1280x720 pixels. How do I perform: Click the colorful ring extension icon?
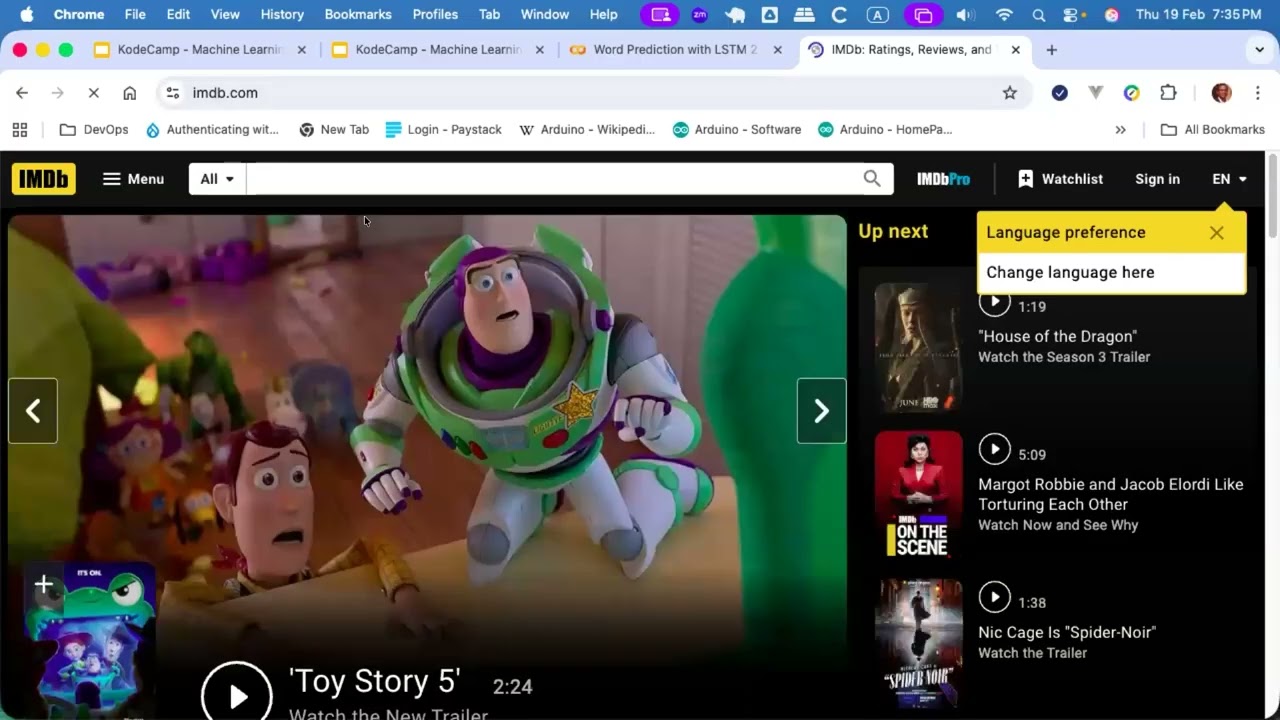(x=1132, y=93)
